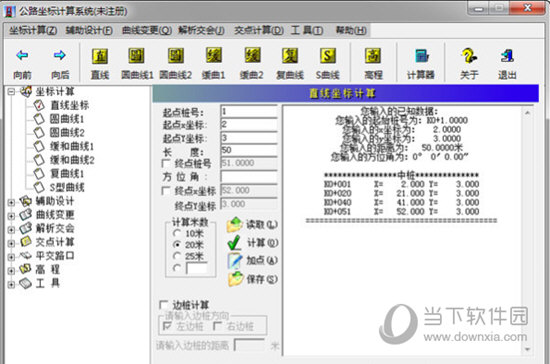The height and width of the screenshot is (364, 550).
Task: Open the 帮助(H) menu
Action: tap(351, 31)
